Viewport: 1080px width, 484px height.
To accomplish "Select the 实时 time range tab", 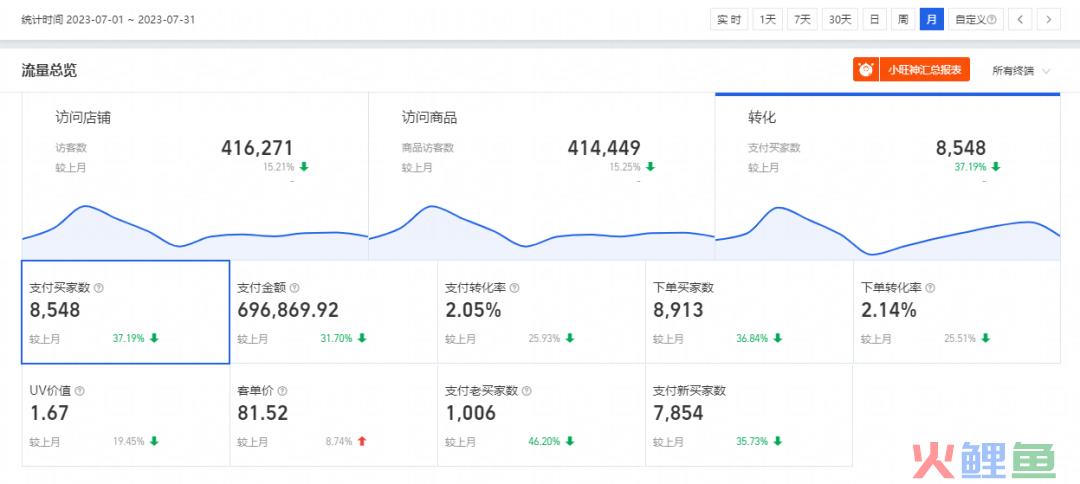I will coord(729,19).
